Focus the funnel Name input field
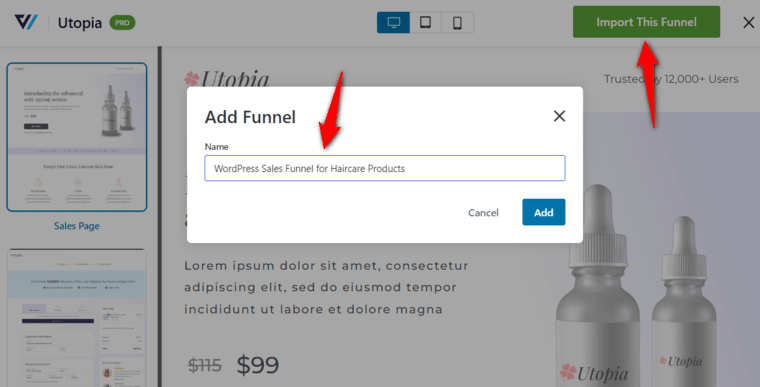 (x=385, y=168)
